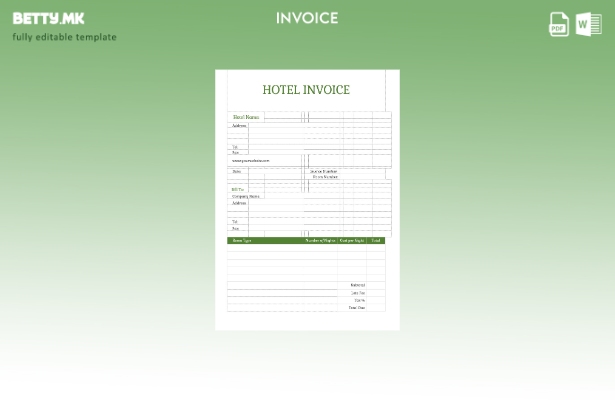Viewport: 615px width, 400px height.
Task: Click the HOTEL INVOICE title text
Action: point(306,90)
